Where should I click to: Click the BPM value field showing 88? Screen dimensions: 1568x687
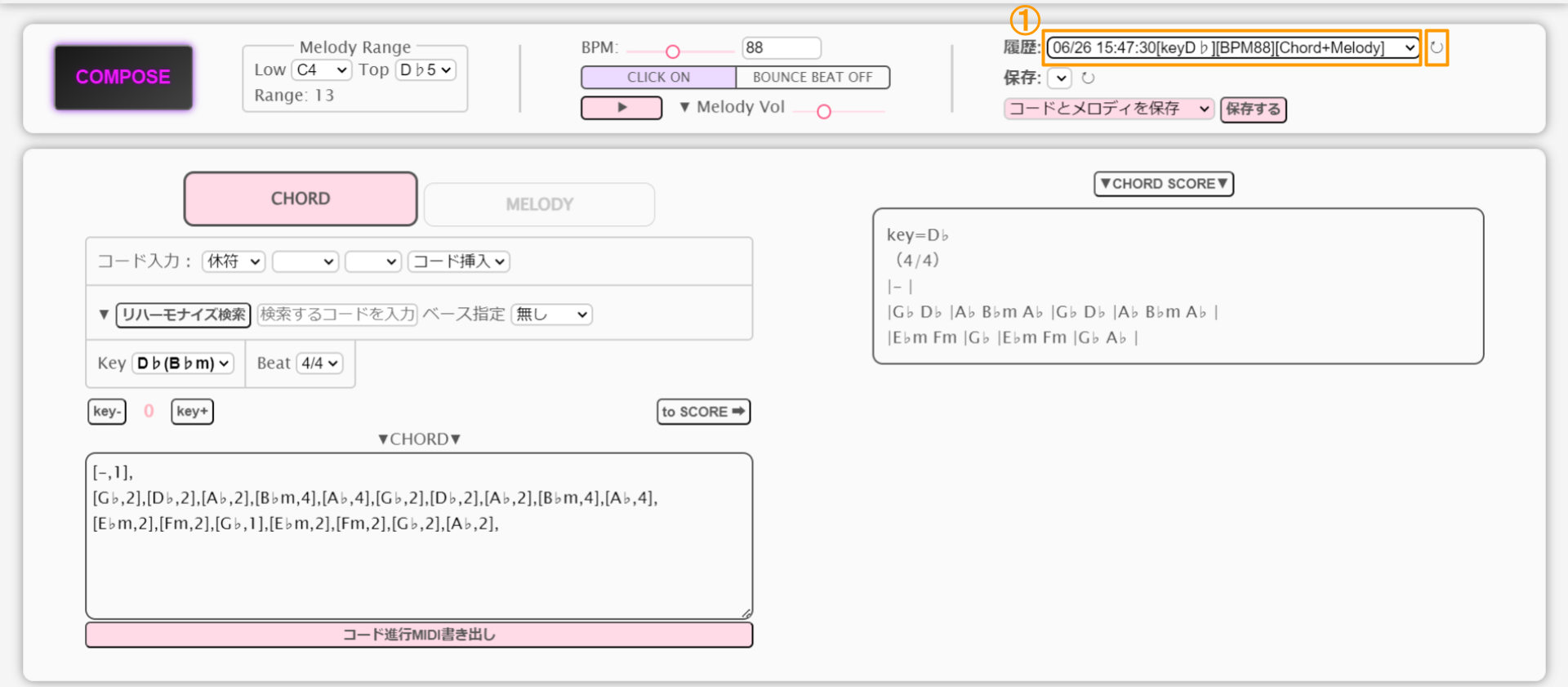pos(781,48)
